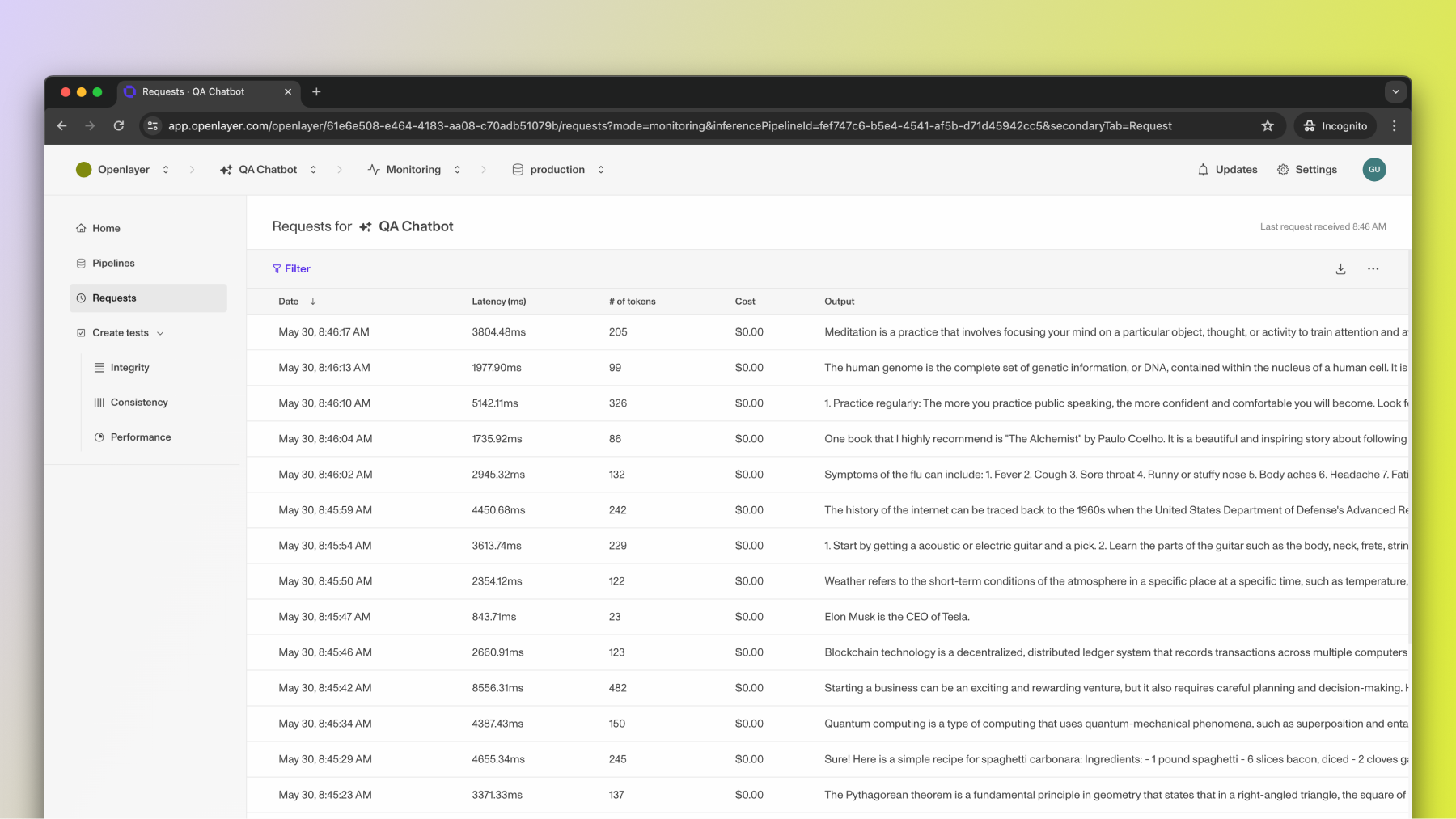Click the browser forward arrow
This screenshot has width=1456, height=819.
click(90, 125)
